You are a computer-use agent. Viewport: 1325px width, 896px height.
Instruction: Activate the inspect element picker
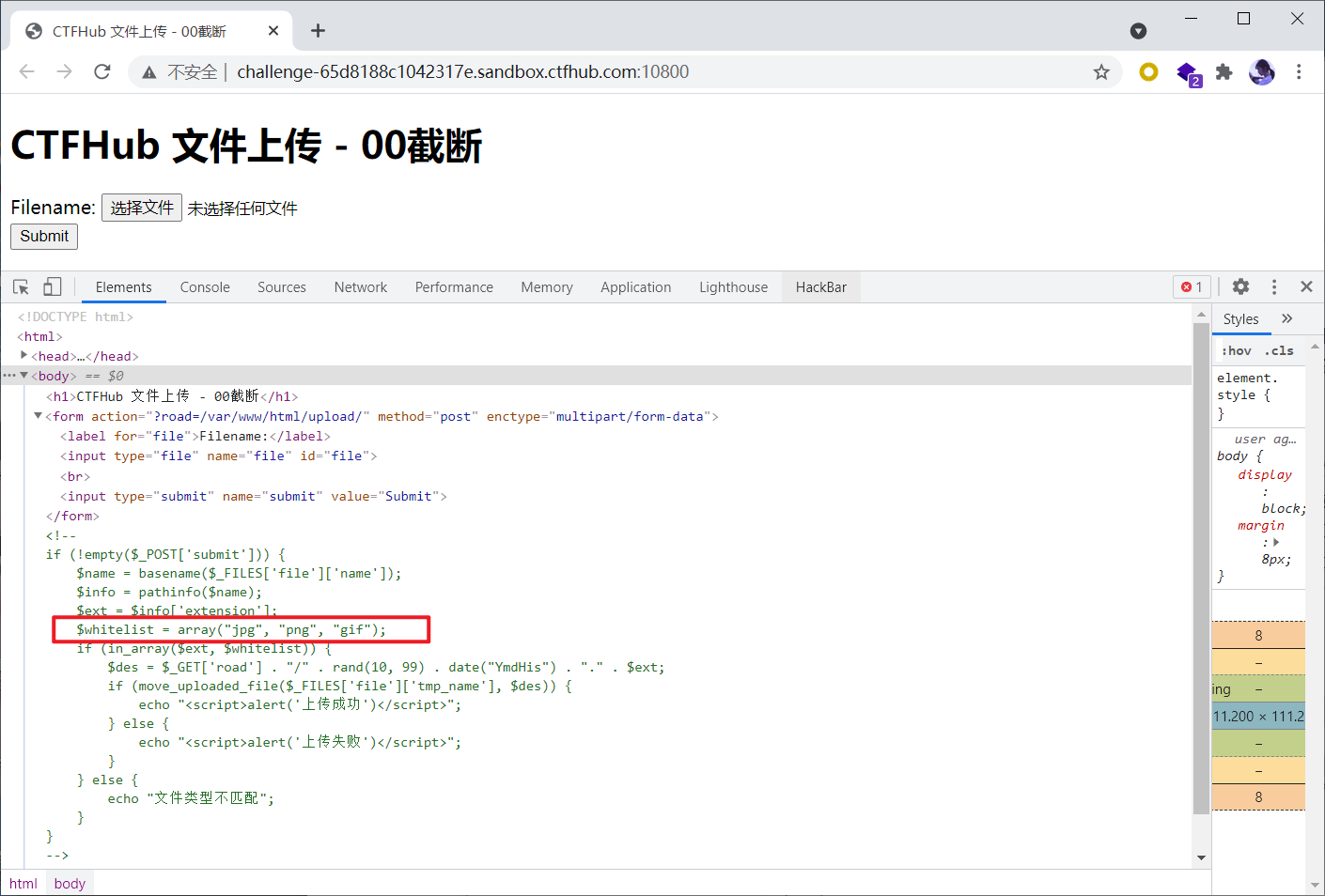point(22,286)
